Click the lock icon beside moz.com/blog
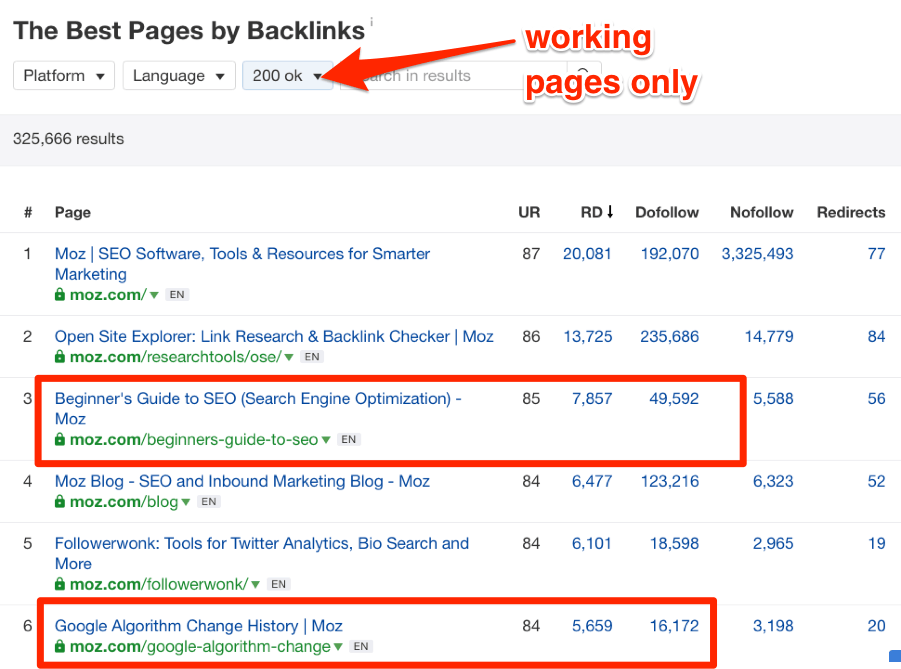 pyautogui.click(x=60, y=502)
